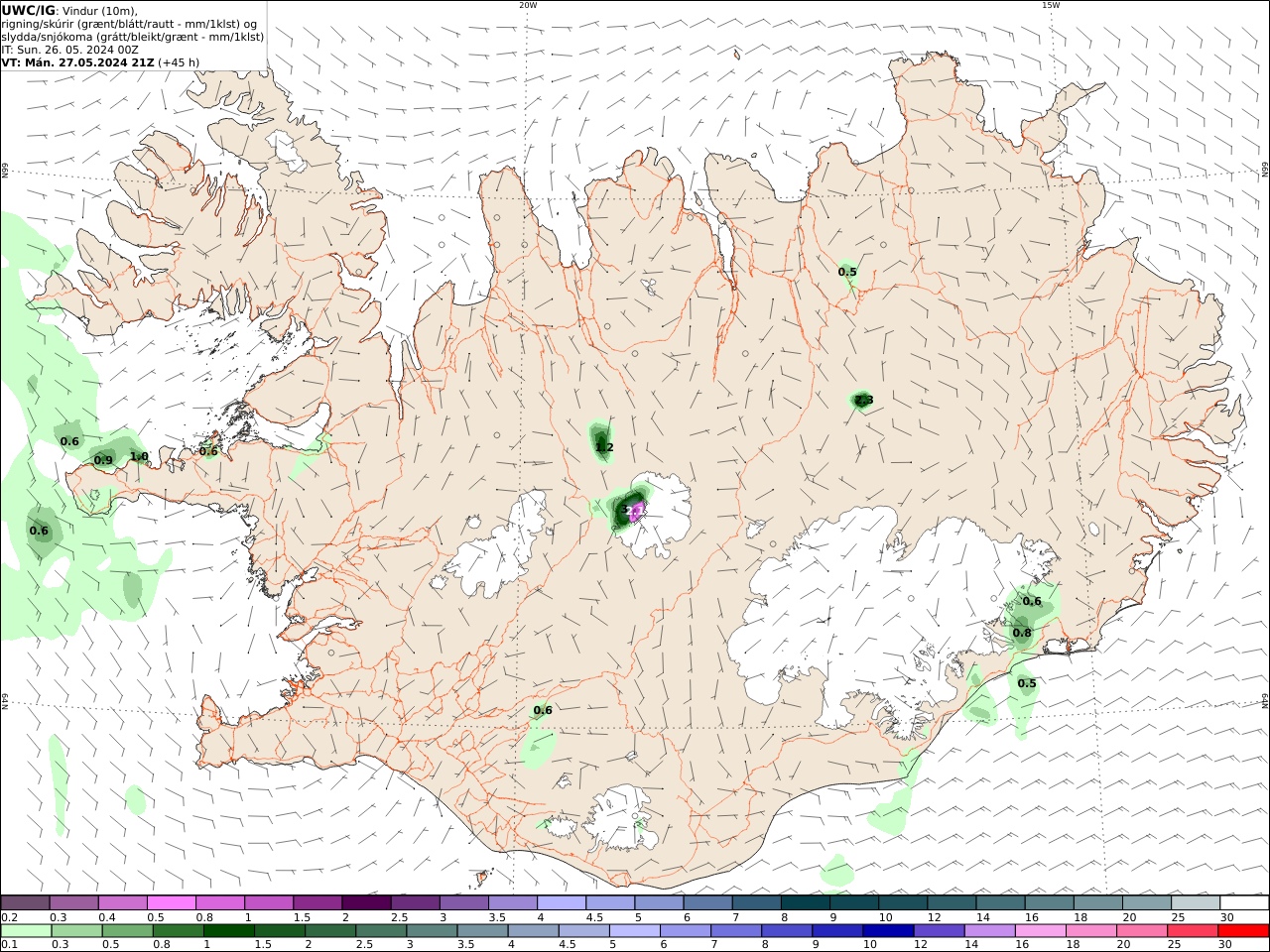Pick the crimson 25 swatch in rain scale
The image size is (1270, 952).
click(1193, 931)
